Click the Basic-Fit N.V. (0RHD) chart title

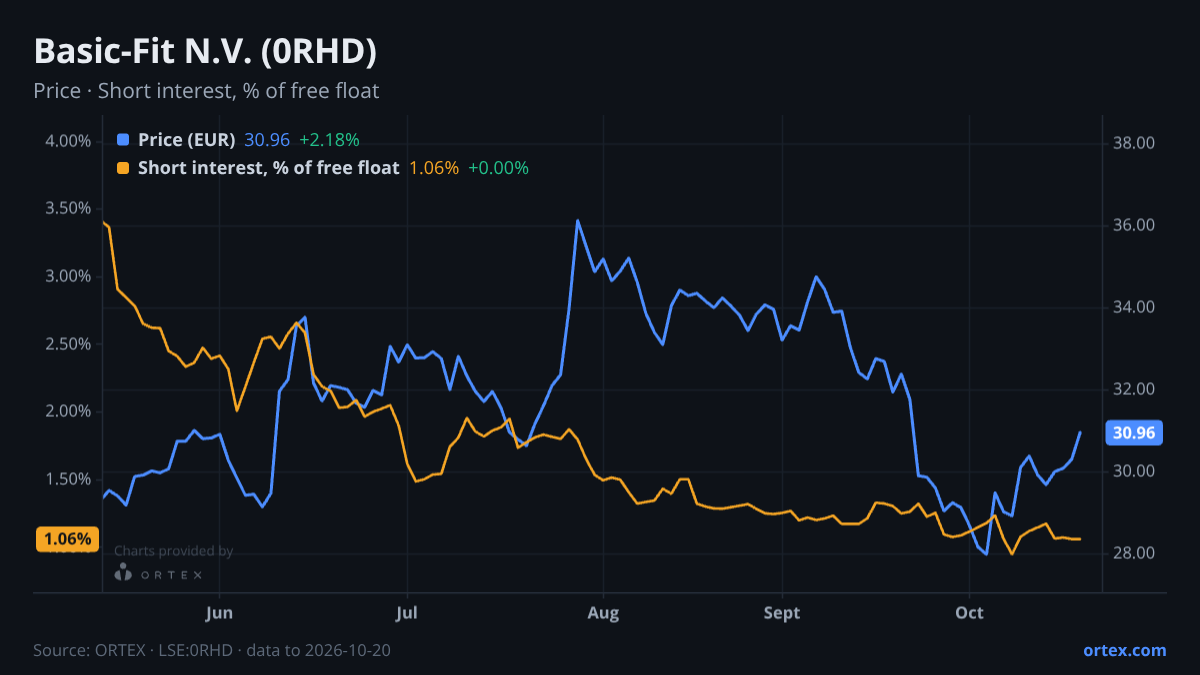point(205,52)
